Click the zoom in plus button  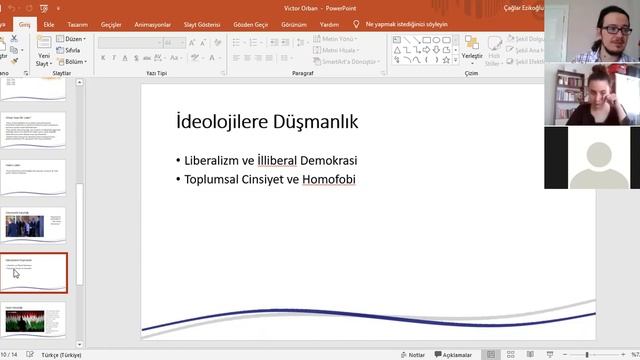(623, 354)
